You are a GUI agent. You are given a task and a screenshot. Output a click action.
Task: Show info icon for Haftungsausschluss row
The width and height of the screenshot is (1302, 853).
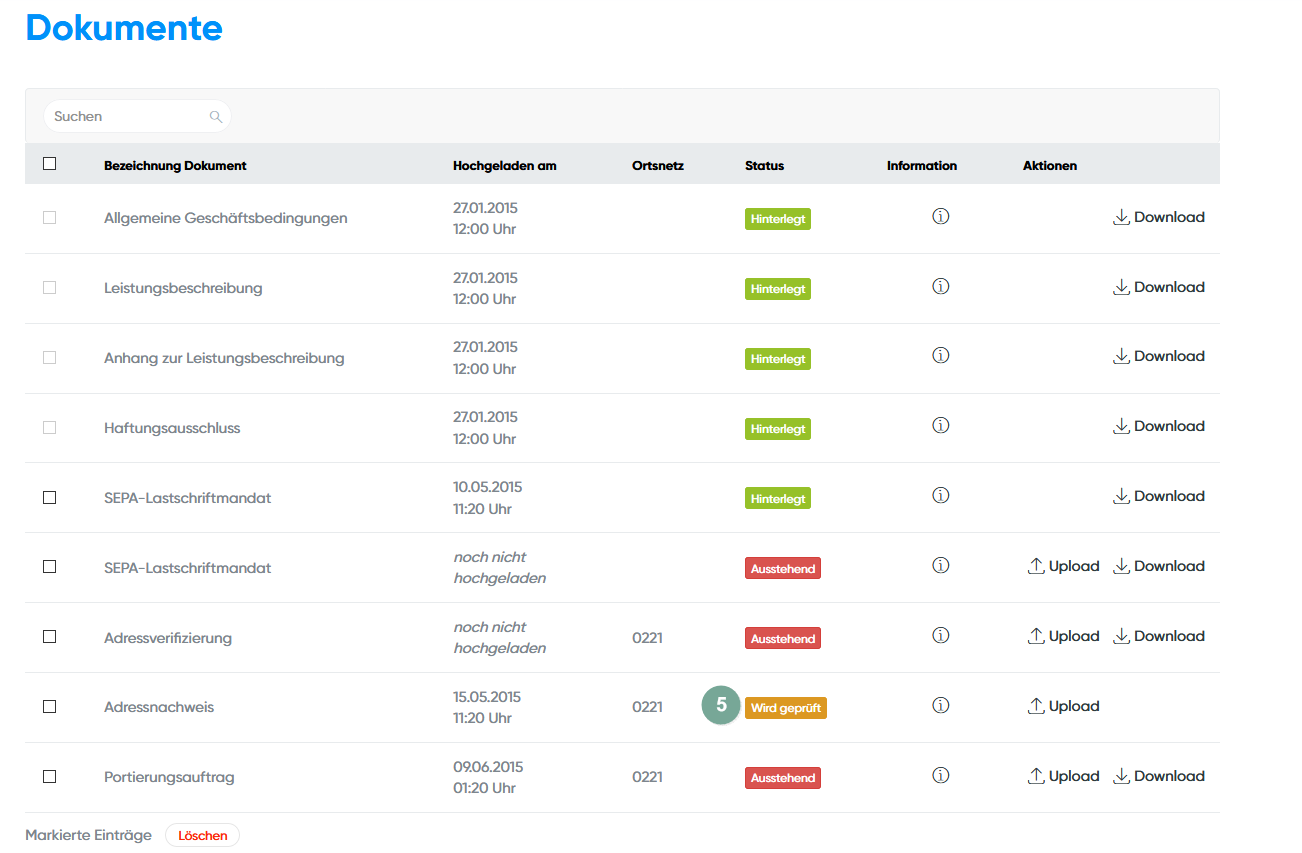pyautogui.click(x=940, y=426)
